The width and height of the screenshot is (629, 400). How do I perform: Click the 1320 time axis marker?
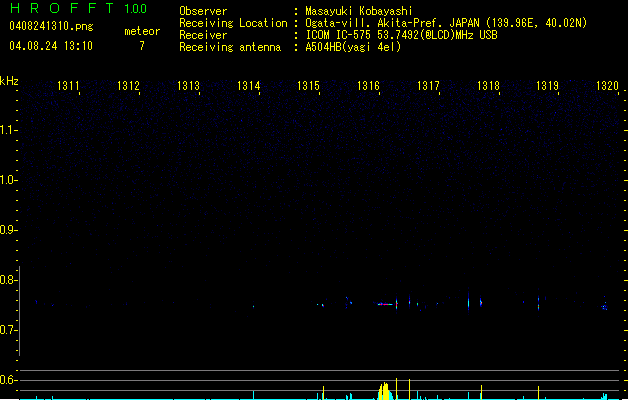pyautogui.click(x=607, y=86)
